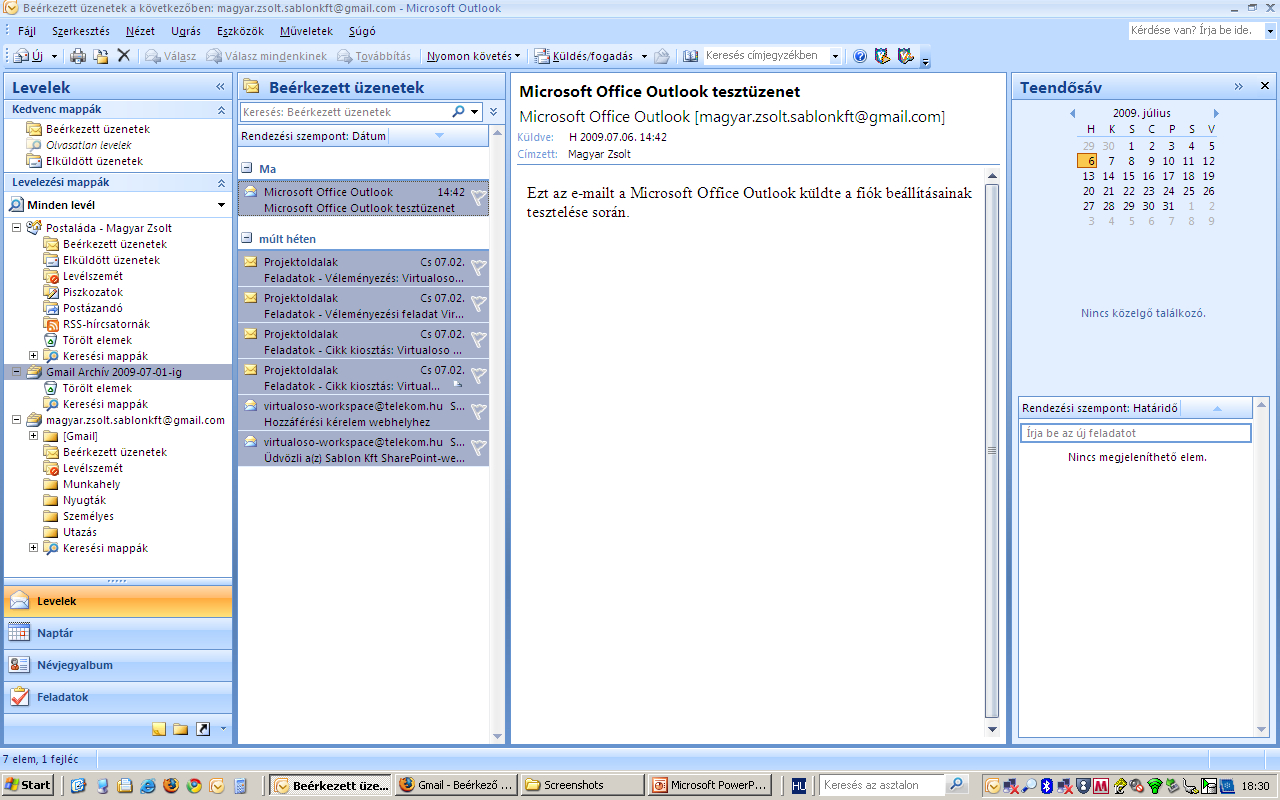Image resolution: width=1280 pixels, height=800 pixels.
Task: Select July 15 in the calendar
Action: tap(1129, 176)
